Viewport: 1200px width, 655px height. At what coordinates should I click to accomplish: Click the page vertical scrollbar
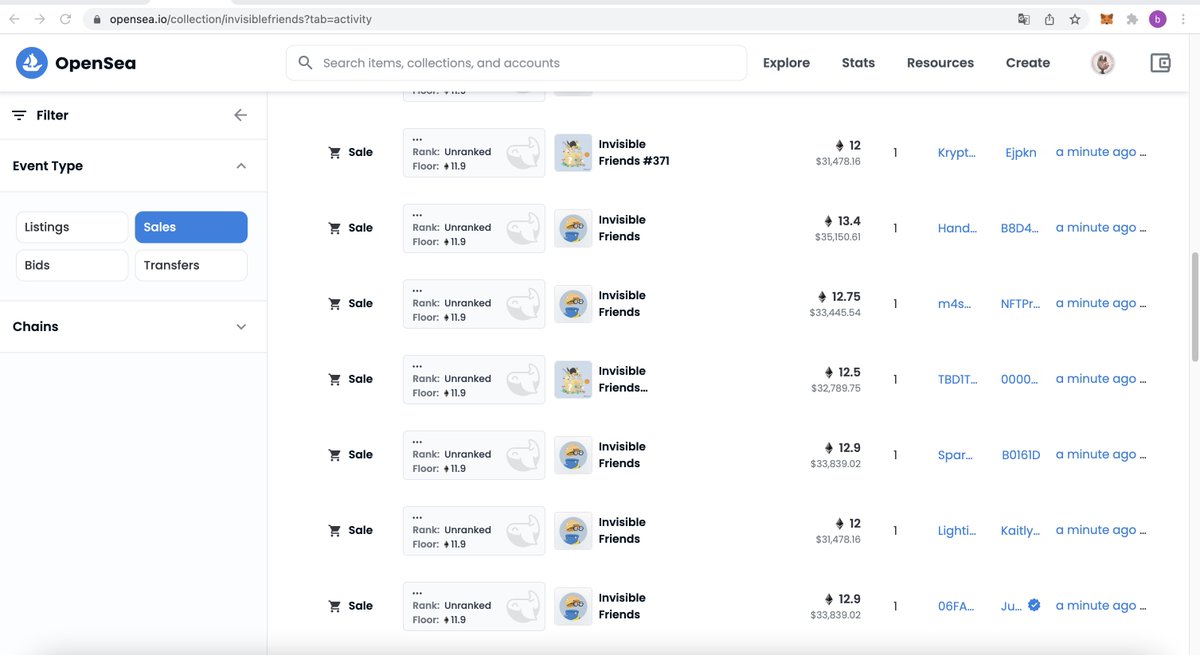(1193, 307)
